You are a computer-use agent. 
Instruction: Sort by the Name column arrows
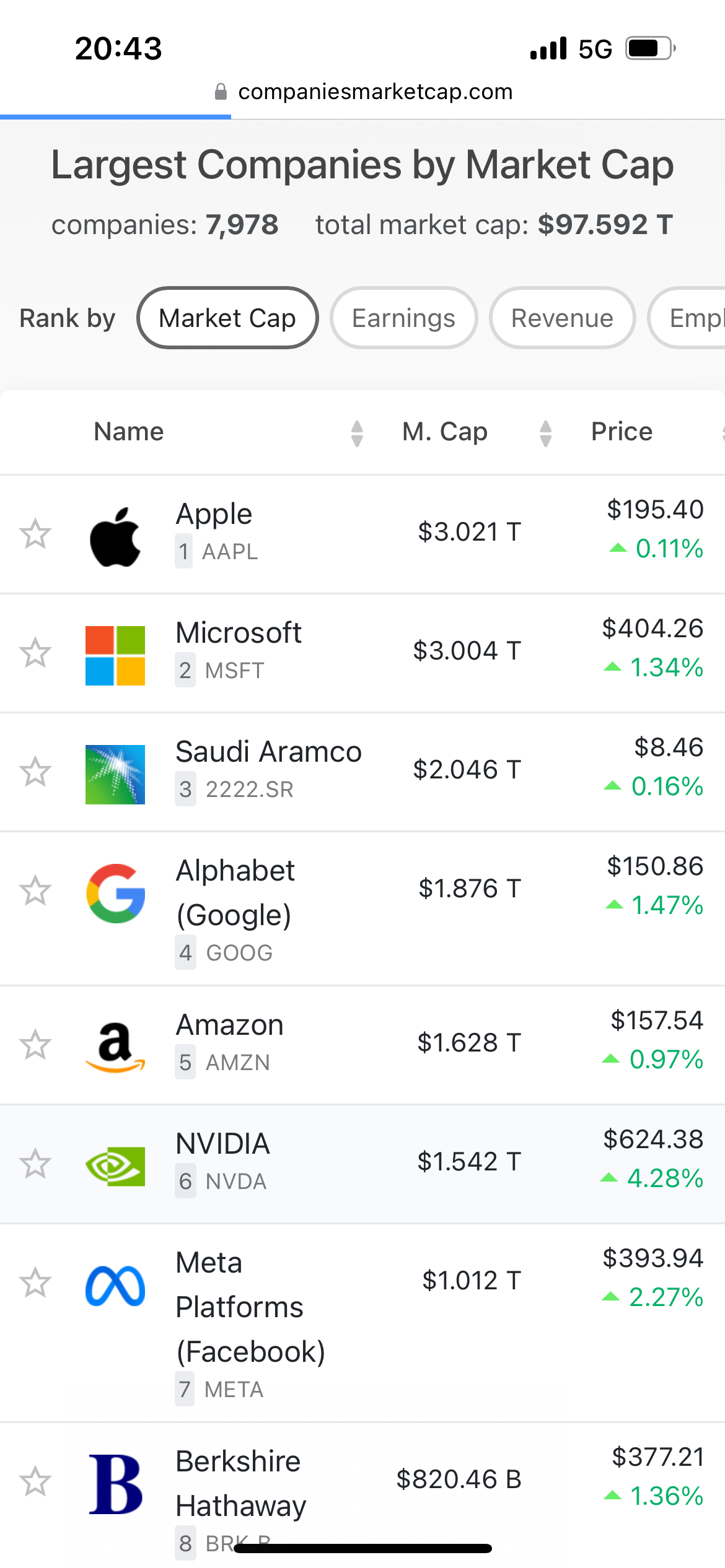[x=357, y=433]
